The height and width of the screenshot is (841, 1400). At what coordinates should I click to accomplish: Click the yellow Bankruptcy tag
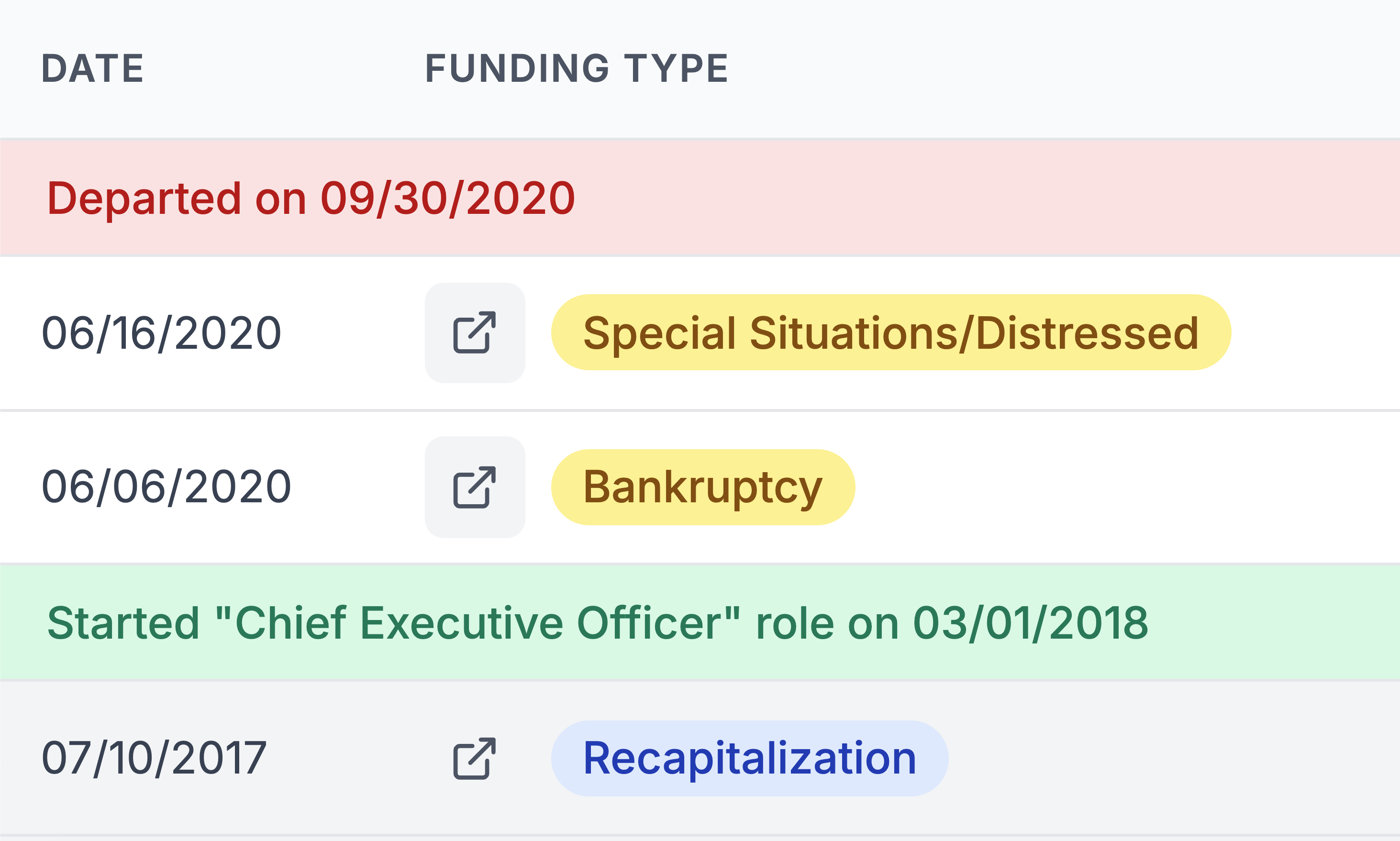point(702,487)
